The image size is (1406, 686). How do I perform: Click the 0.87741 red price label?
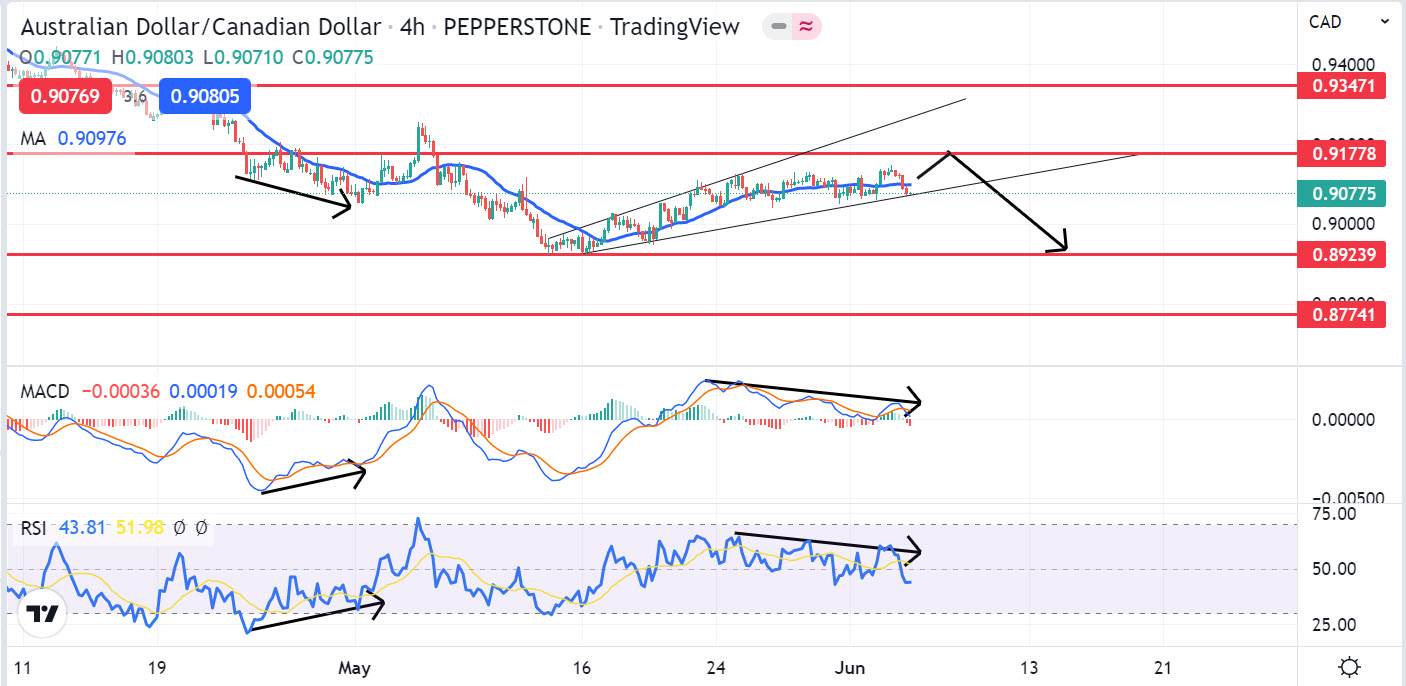coord(1341,315)
